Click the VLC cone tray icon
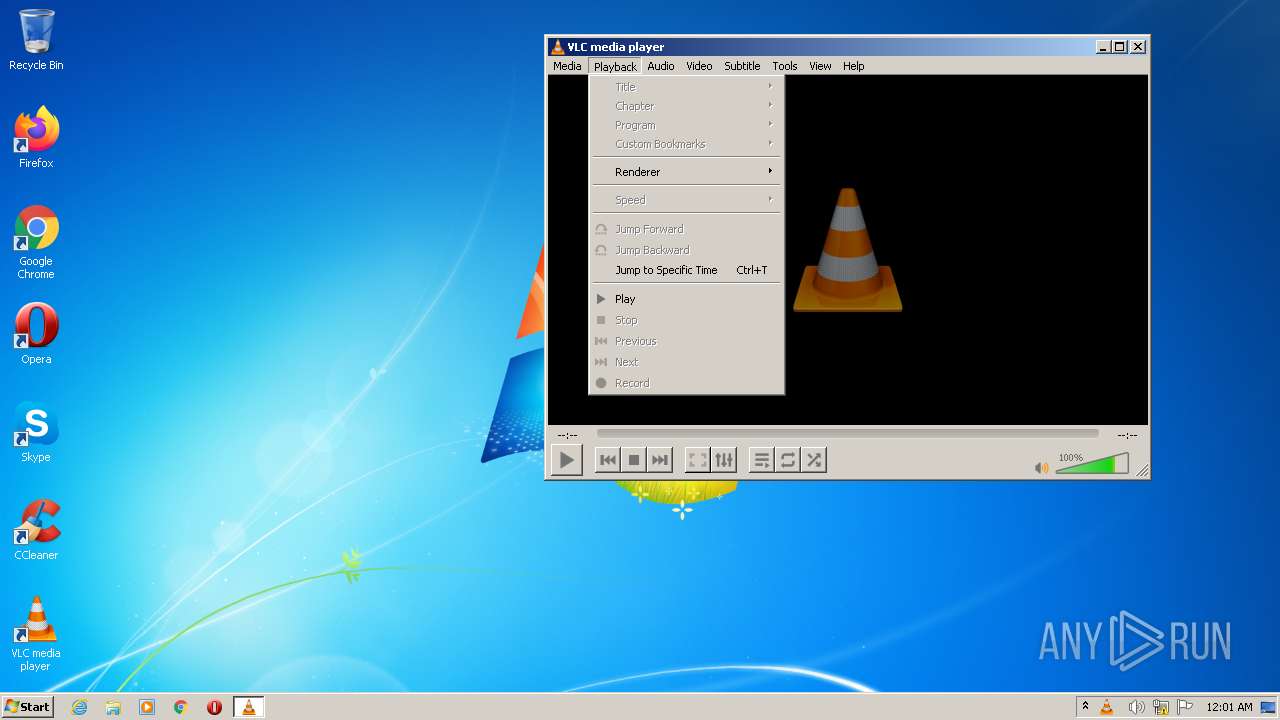The width and height of the screenshot is (1280, 720). click(1107, 707)
